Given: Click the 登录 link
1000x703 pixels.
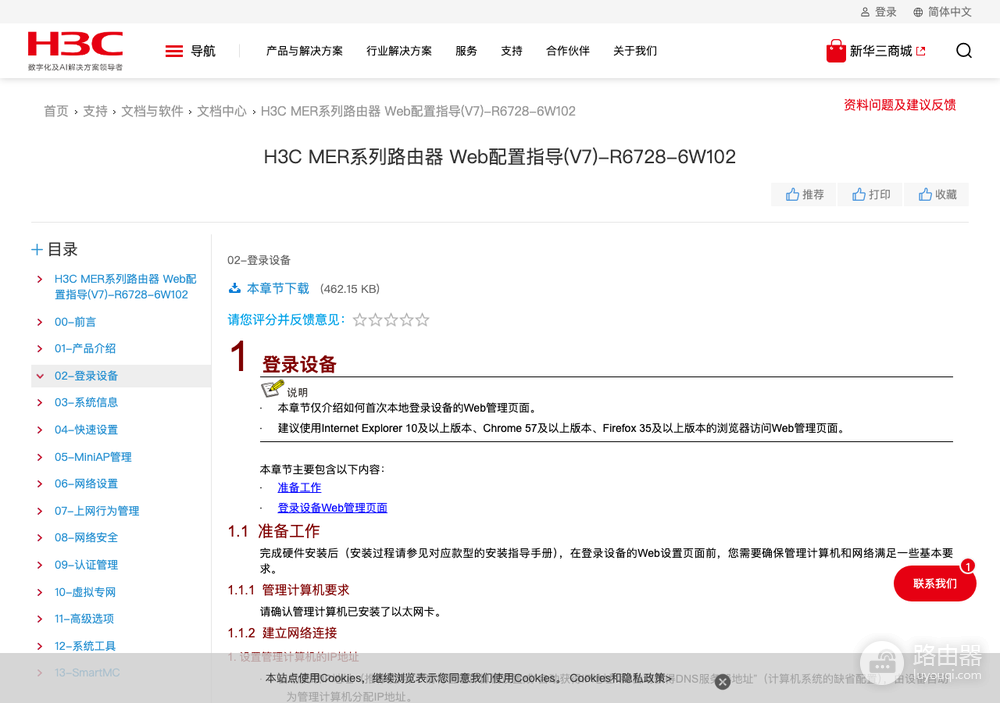Looking at the screenshot, I should pyautogui.click(x=885, y=12).
